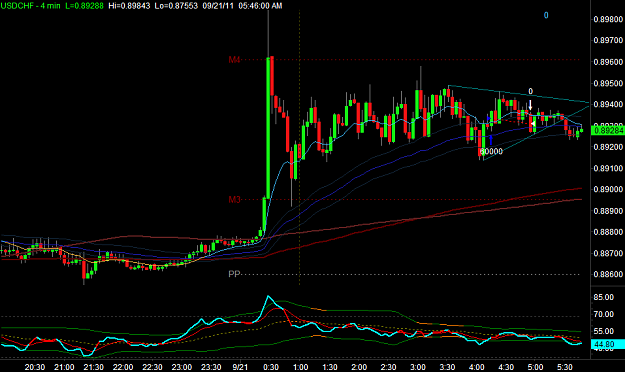This screenshot has width=625, height=372.
Task: Select the 0:30 time axis label
Action: (x=271, y=367)
